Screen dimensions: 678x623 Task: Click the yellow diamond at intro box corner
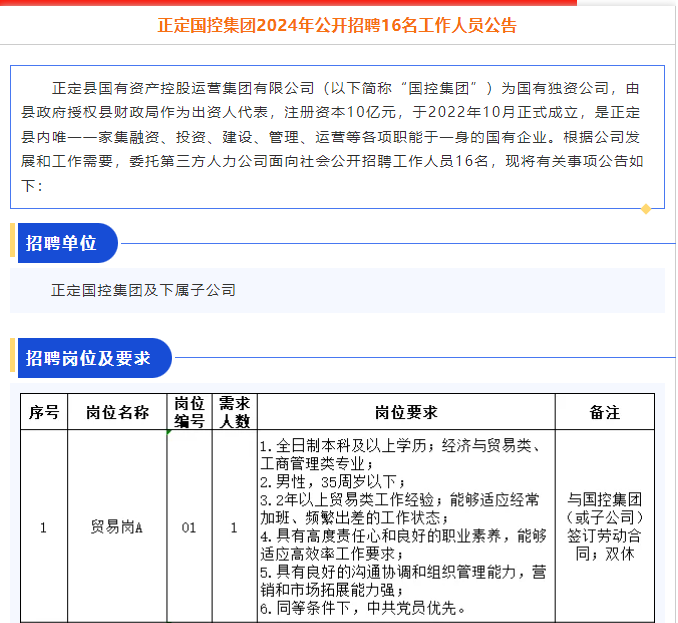pyautogui.click(x=646, y=209)
